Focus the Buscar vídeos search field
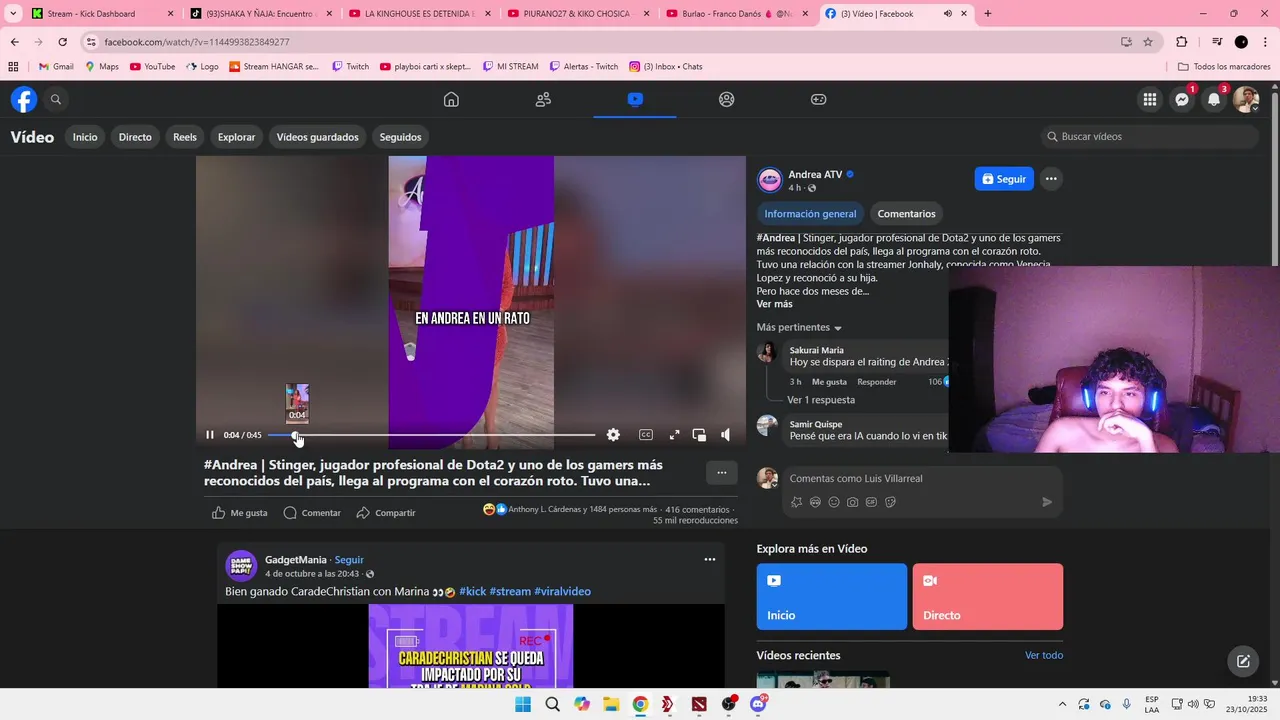The image size is (1280, 720). (1148, 137)
